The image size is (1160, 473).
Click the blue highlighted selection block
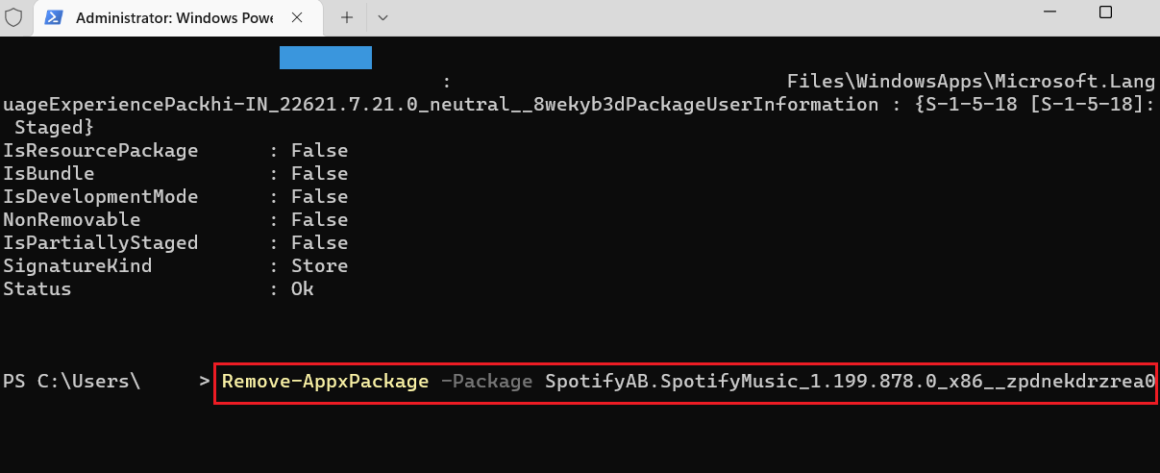click(325, 58)
